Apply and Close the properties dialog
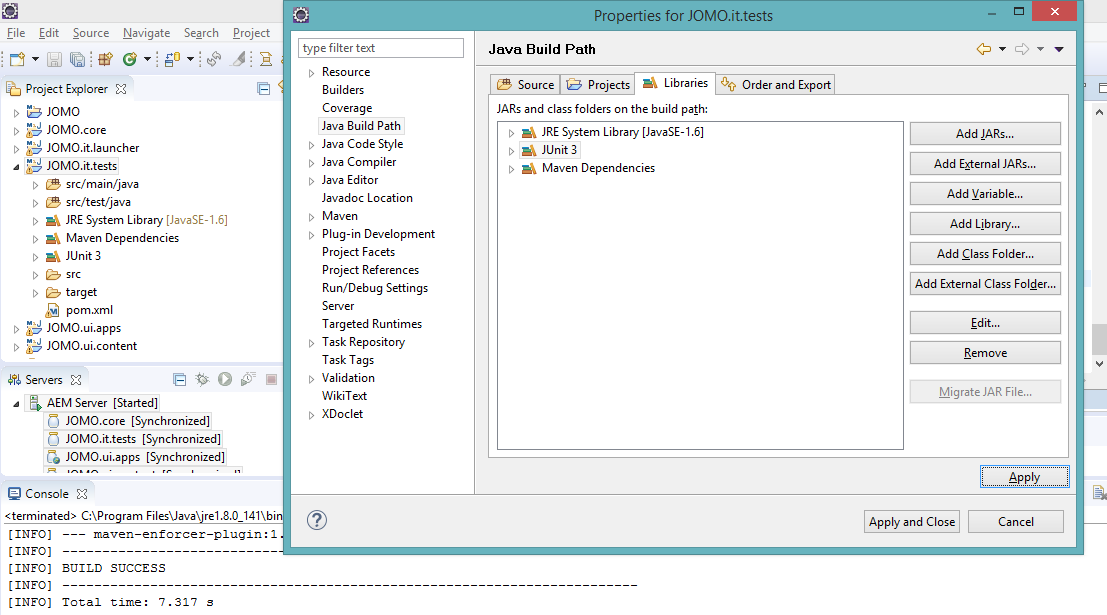Image resolution: width=1107 pixels, height=615 pixels. click(x=911, y=521)
